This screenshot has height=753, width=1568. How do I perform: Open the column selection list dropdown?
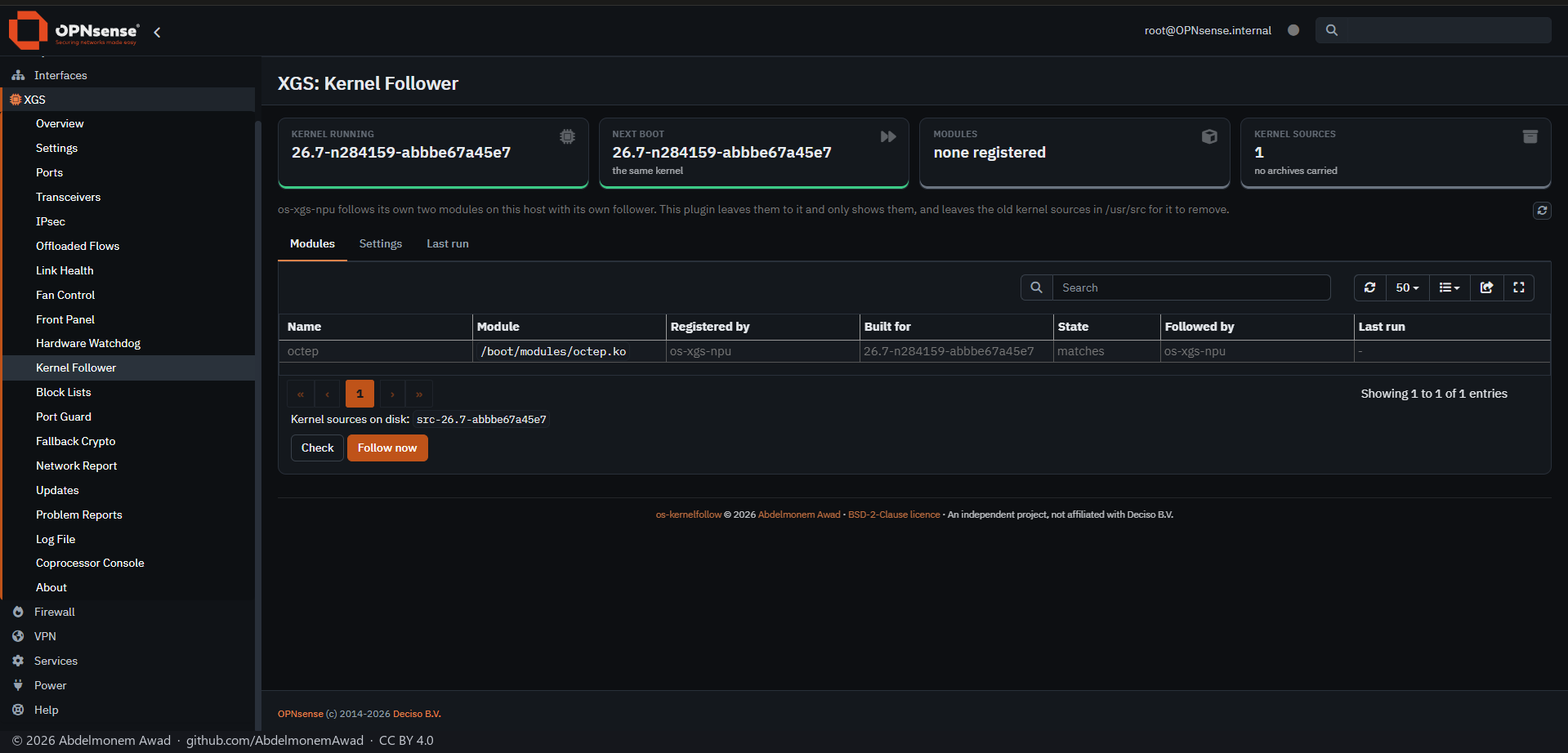1450,287
